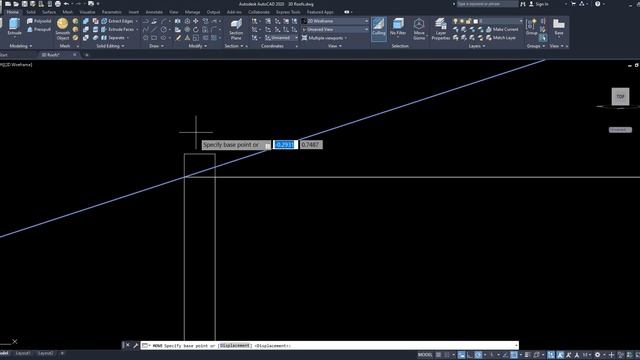Toggle polar tracking in status bar
Screen dimensions: 640x360
[x=479, y=355]
